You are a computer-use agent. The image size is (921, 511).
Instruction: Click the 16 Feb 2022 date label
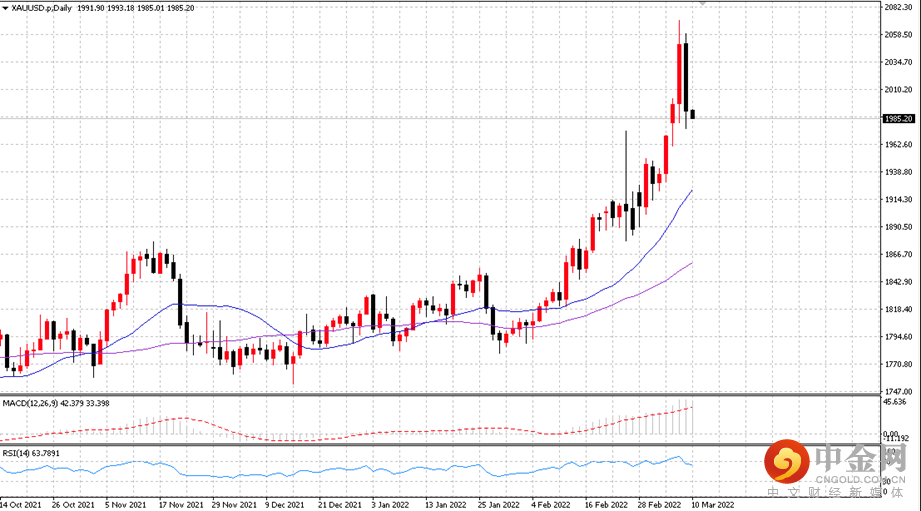click(x=606, y=505)
